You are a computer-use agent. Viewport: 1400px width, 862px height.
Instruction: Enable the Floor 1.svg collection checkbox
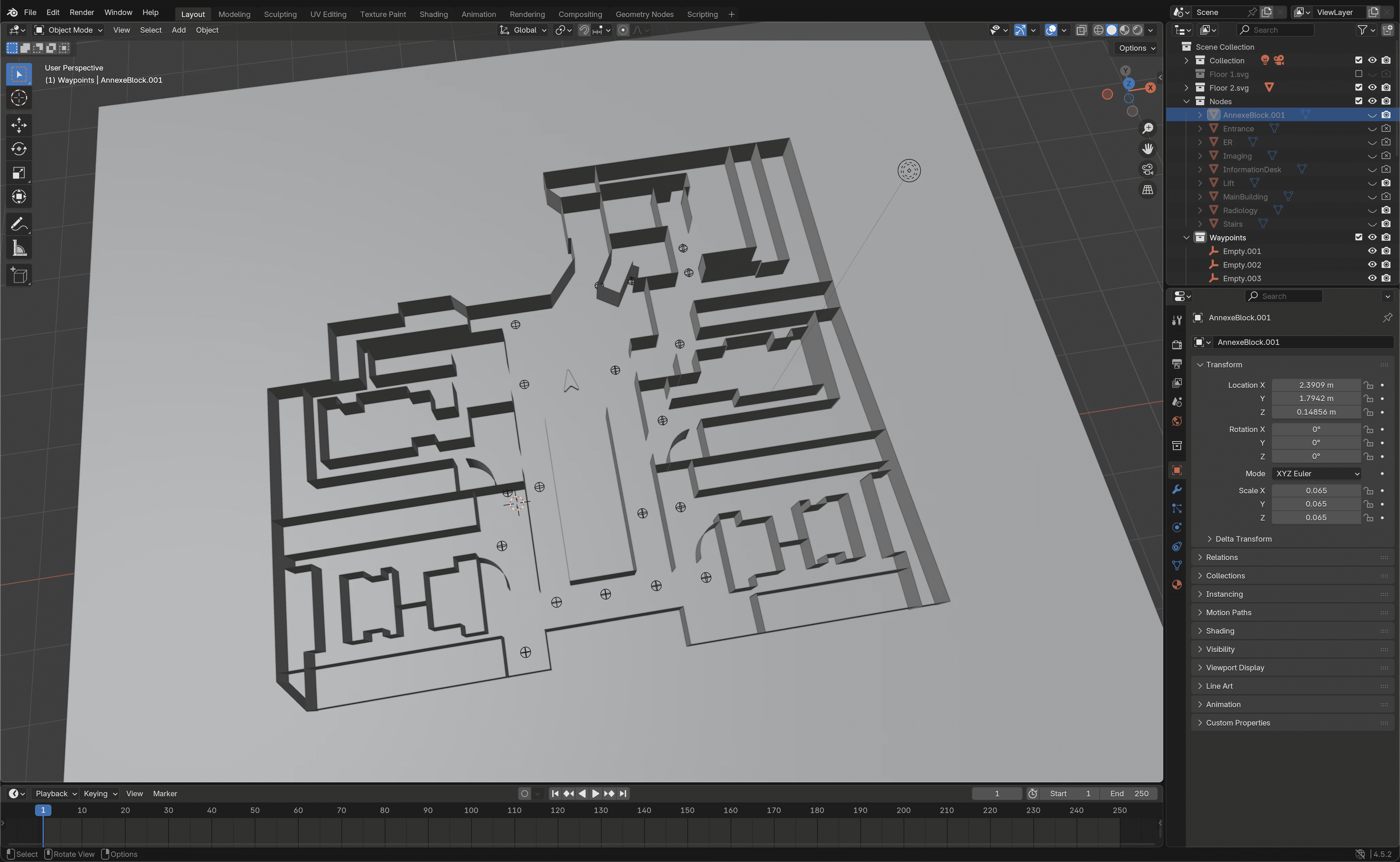pos(1358,74)
